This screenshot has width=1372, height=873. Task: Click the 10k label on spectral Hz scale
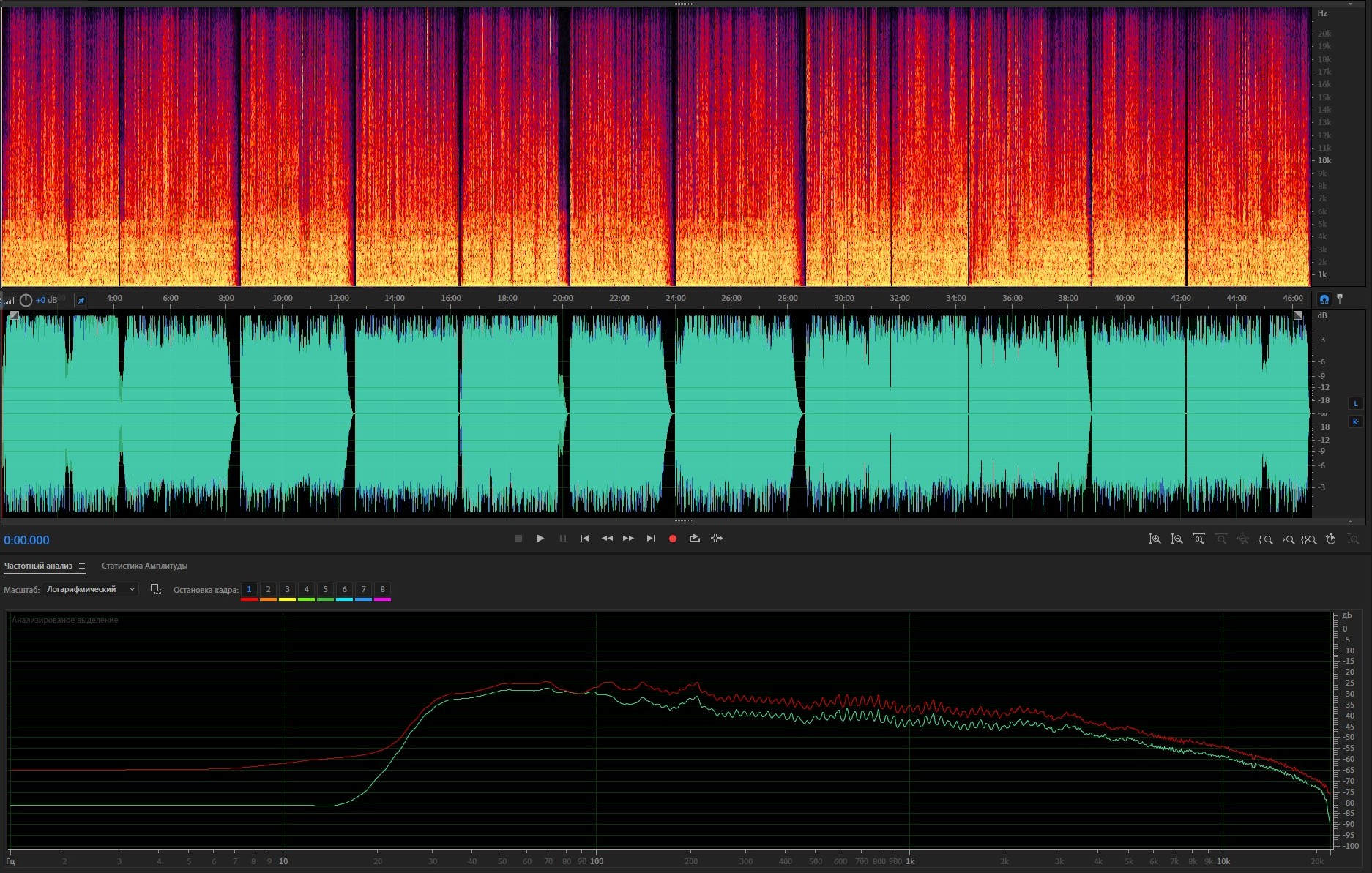tap(1324, 160)
